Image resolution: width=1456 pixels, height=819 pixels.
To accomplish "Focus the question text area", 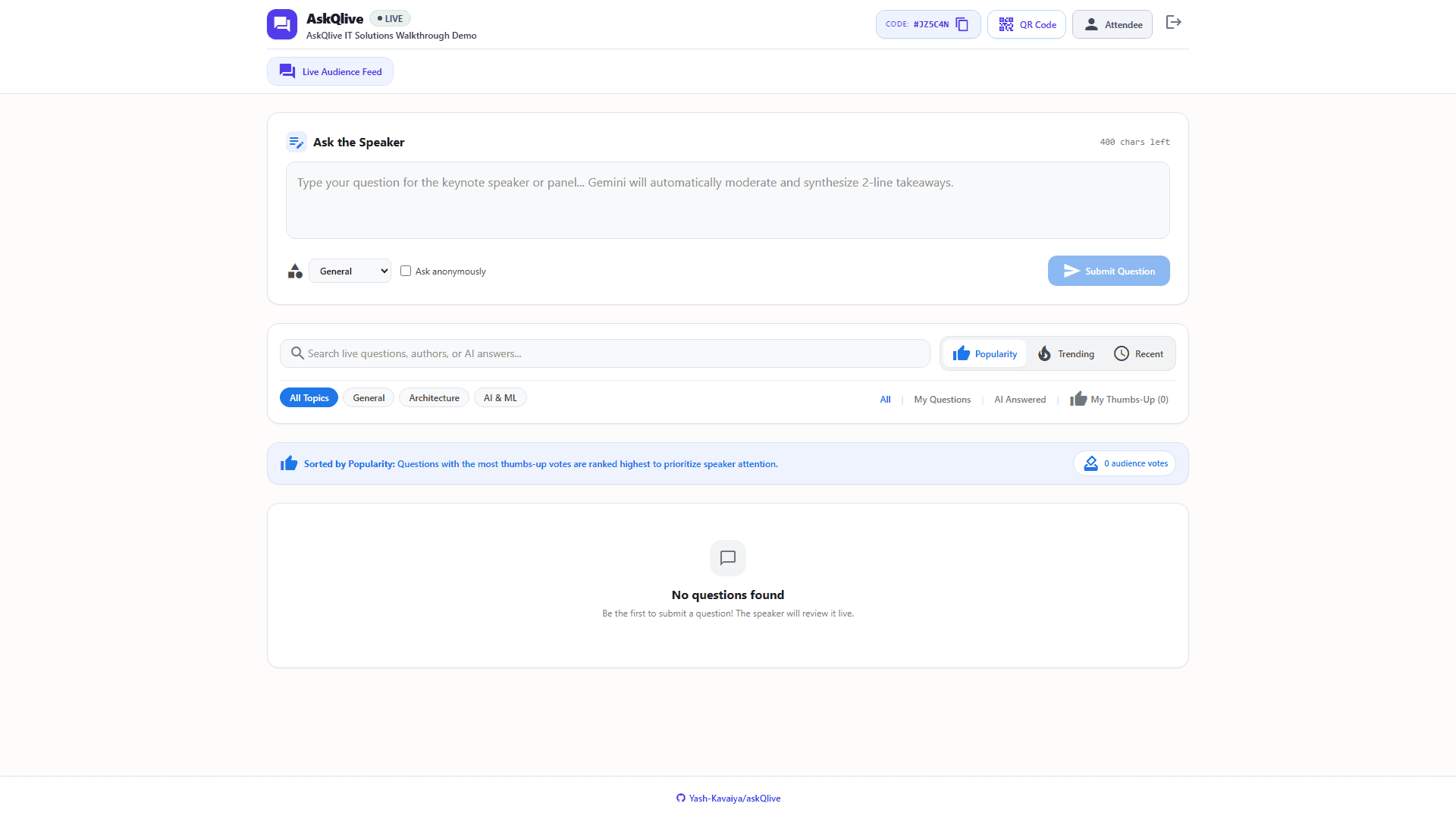I will (x=728, y=200).
